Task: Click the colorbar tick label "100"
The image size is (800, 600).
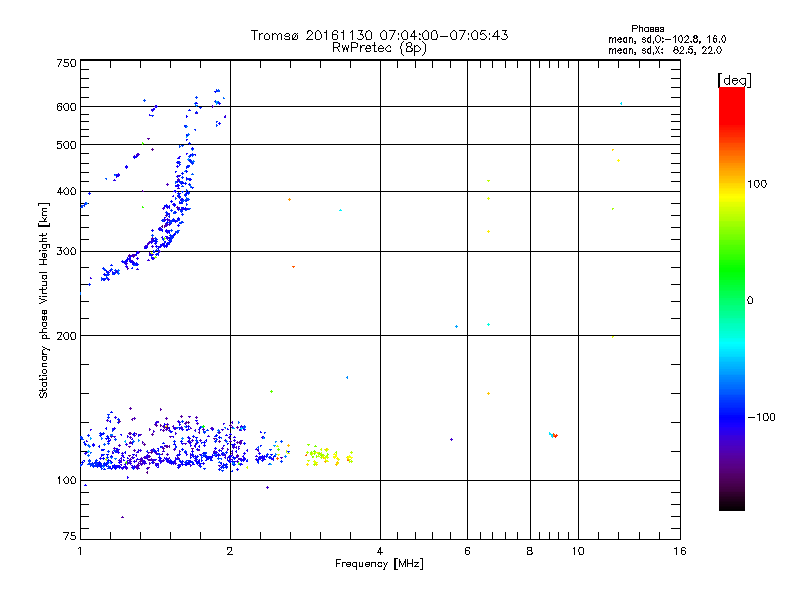Action: click(x=757, y=184)
